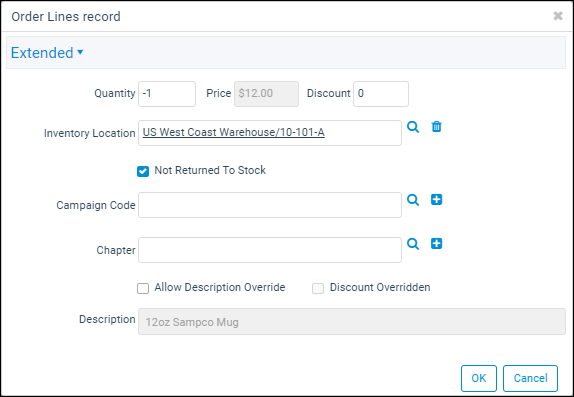574x397 pixels.
Task: Click the $12.00 Price field
Action: pyautogui.click(x=266, y=94)
